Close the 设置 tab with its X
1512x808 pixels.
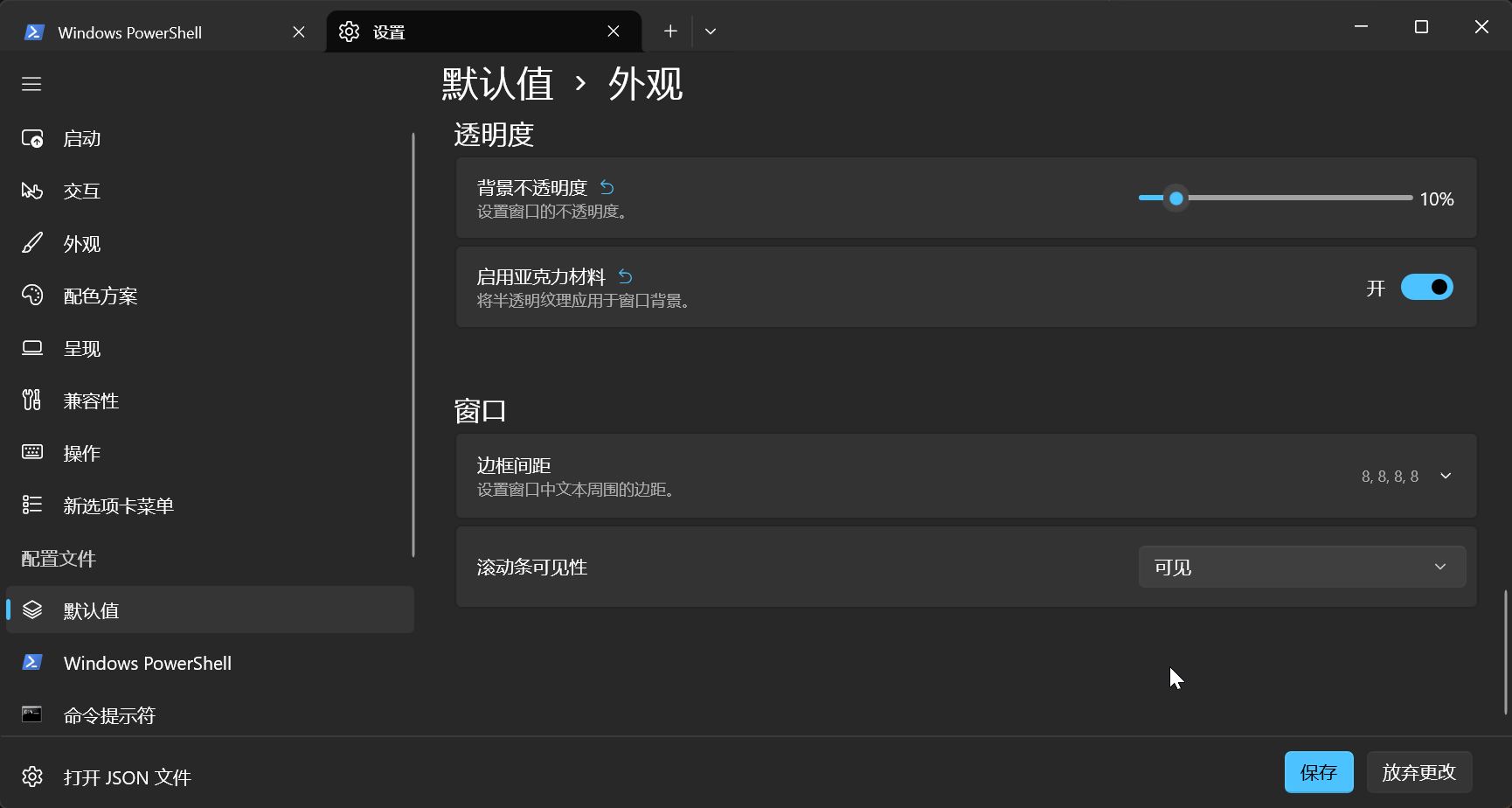614,31
